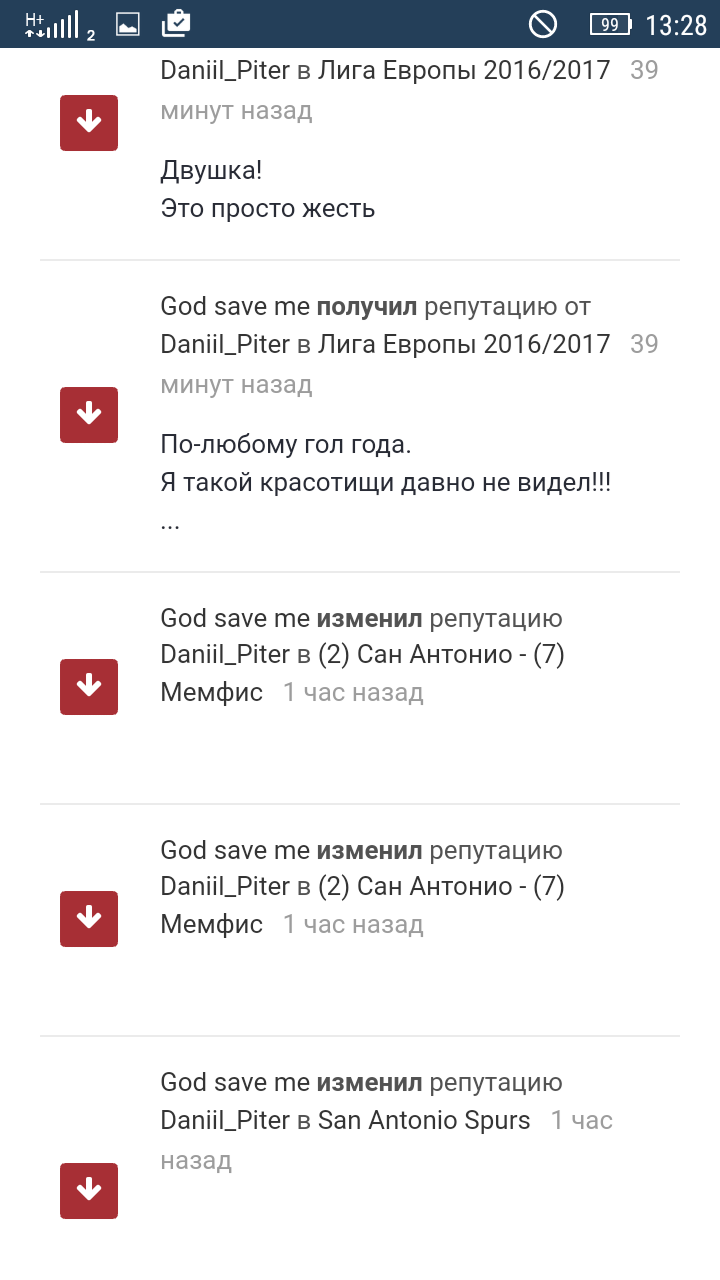Tap the 13:28 clock in the status bar
The width and height of the screenshot is (720, 1280).
click(x=675, y=25)
